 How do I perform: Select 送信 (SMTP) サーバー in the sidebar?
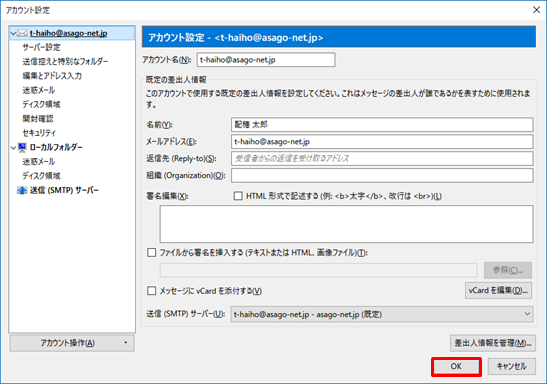[64, 190]
